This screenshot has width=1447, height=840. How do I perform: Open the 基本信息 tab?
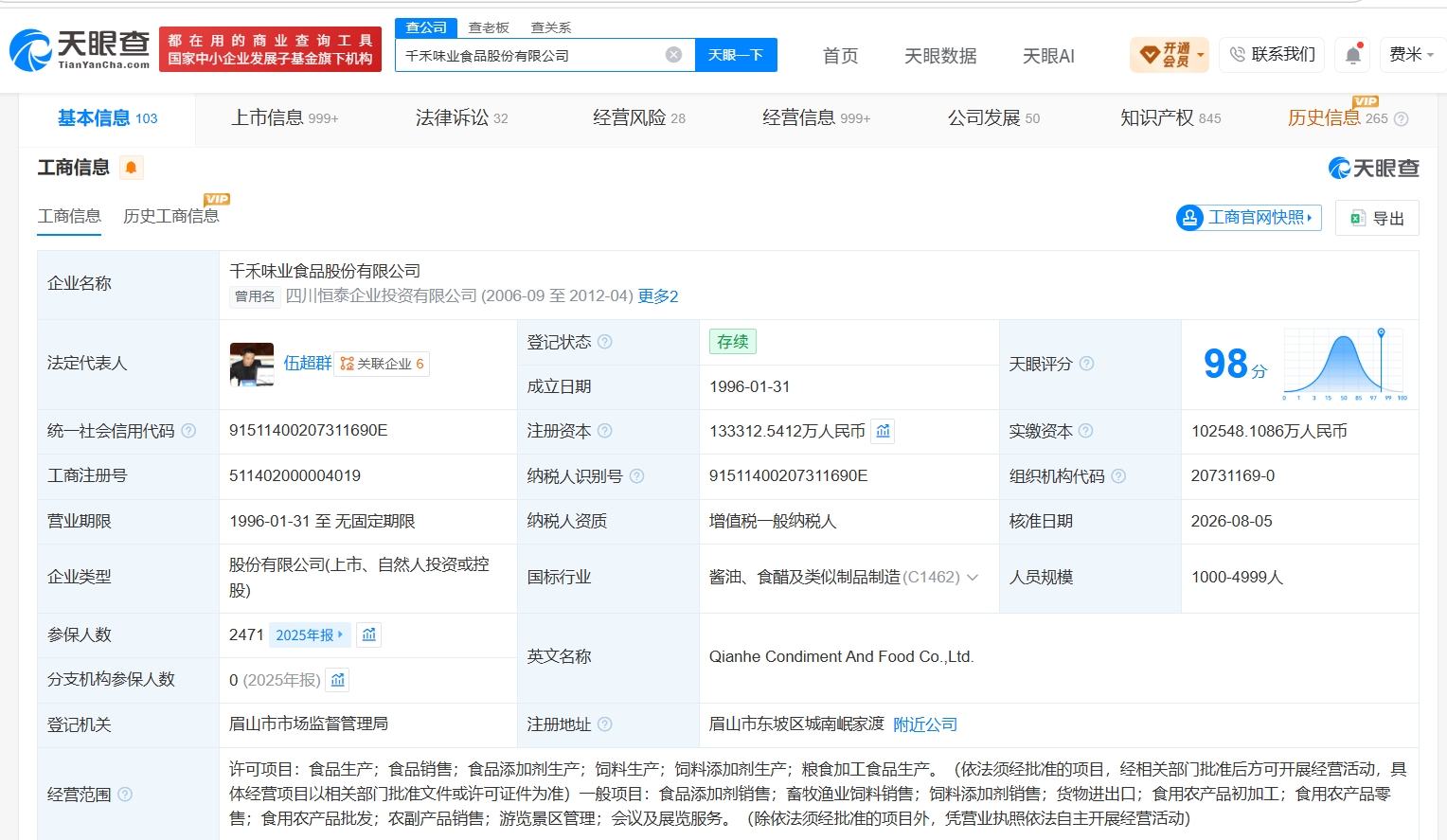(x=107, y=118)
